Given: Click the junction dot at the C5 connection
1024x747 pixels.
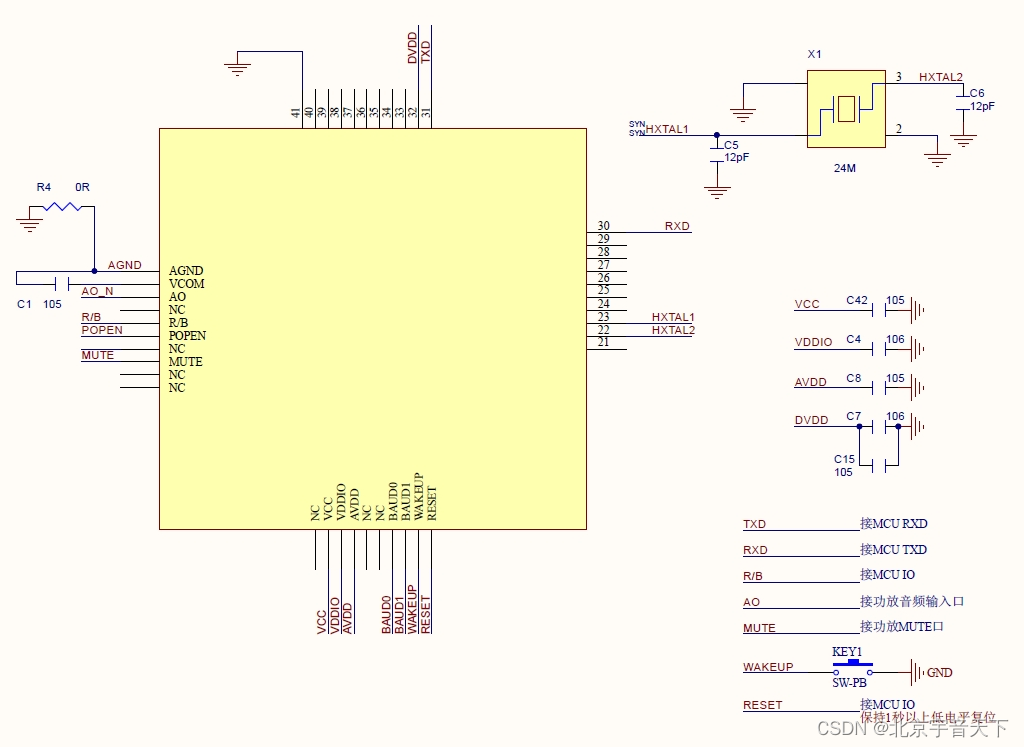Looking at the screenshot, I should 717,135.
